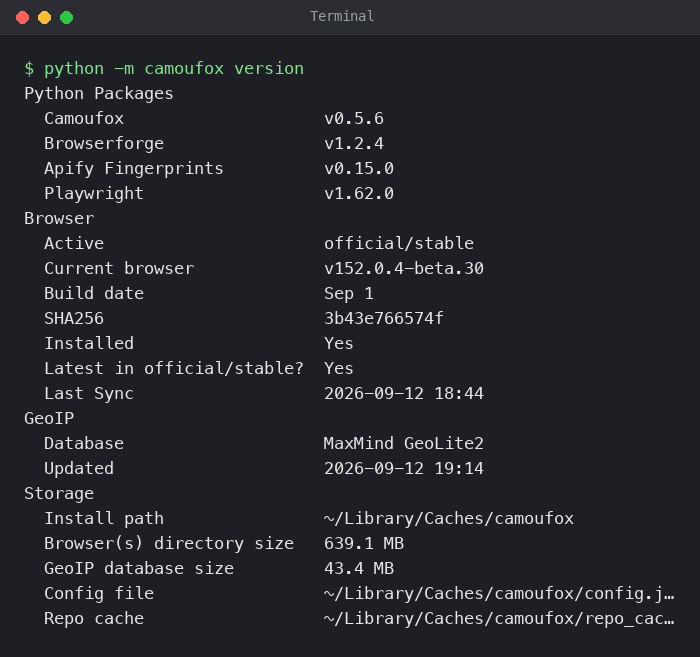Click the timestamp '2026-09-12 19:14'

[404, 469]
